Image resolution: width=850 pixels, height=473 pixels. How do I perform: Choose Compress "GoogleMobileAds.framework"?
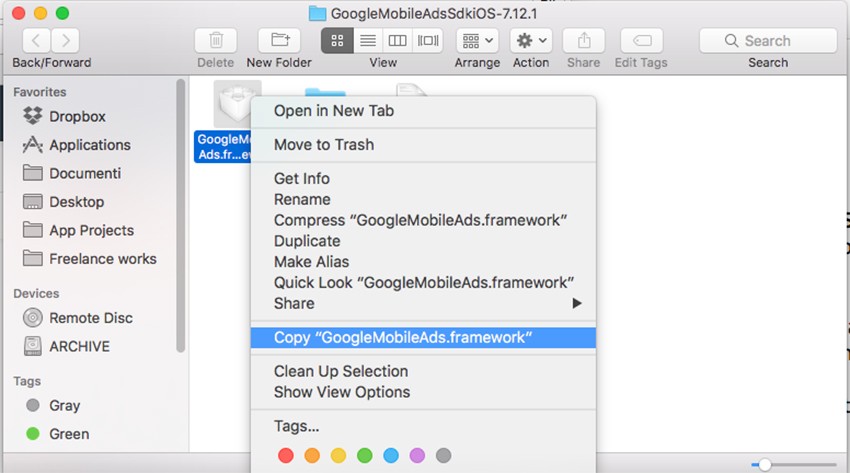pos(423,220)
